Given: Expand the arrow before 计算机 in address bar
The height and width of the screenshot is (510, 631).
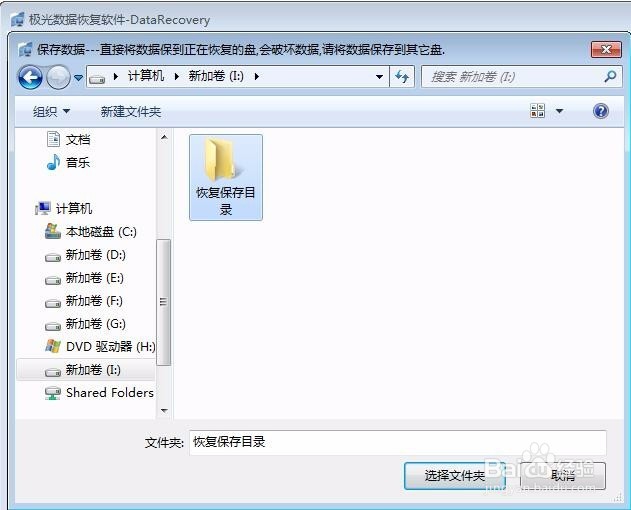Looking at the screenshot, I should click(116, 76).
